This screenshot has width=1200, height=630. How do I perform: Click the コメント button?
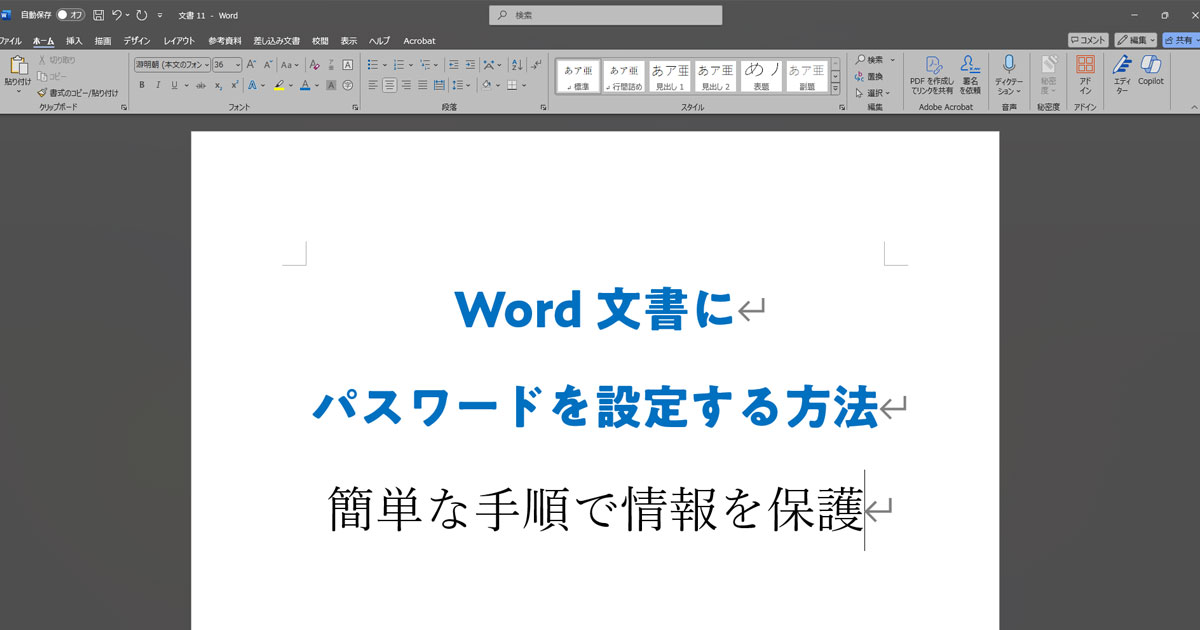1088,40
